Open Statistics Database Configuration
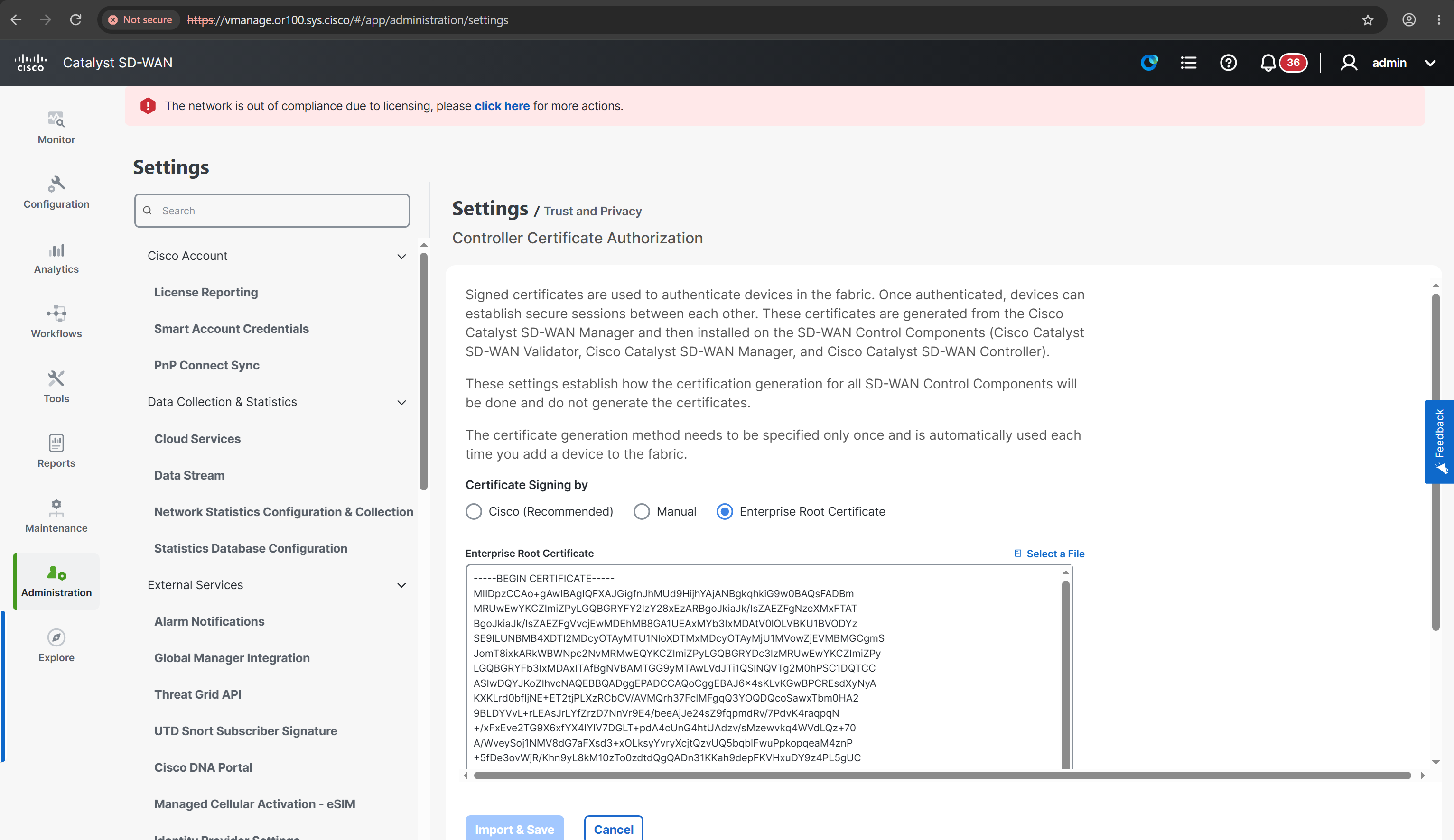Screen dimensions: 1454x840 tap(251, 548)
